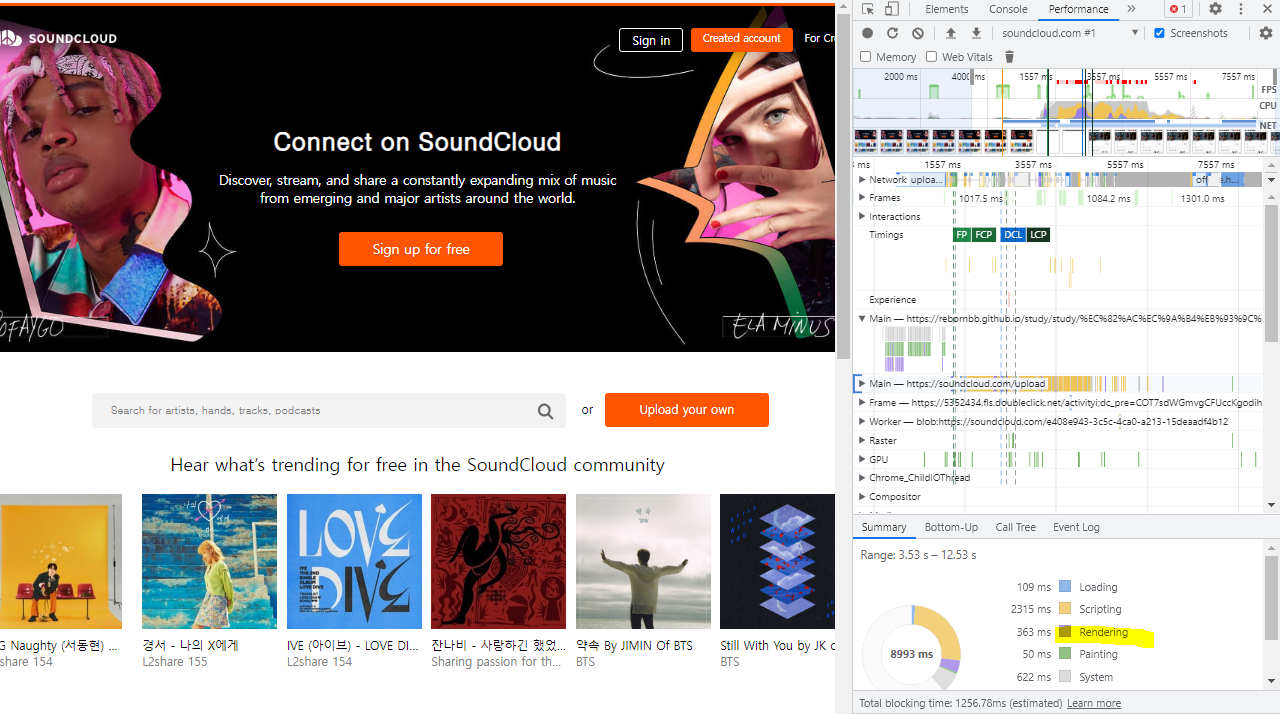Click Sign up for free button
1280x714 pixels.
(x=421, y=249)
